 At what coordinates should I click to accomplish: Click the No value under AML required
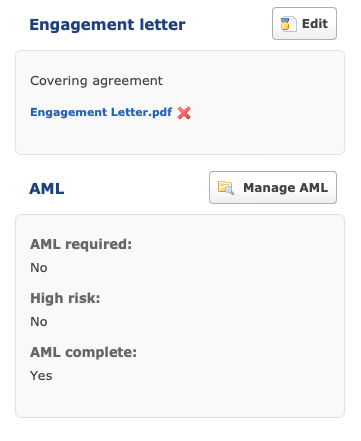click(x=39, y=268)
